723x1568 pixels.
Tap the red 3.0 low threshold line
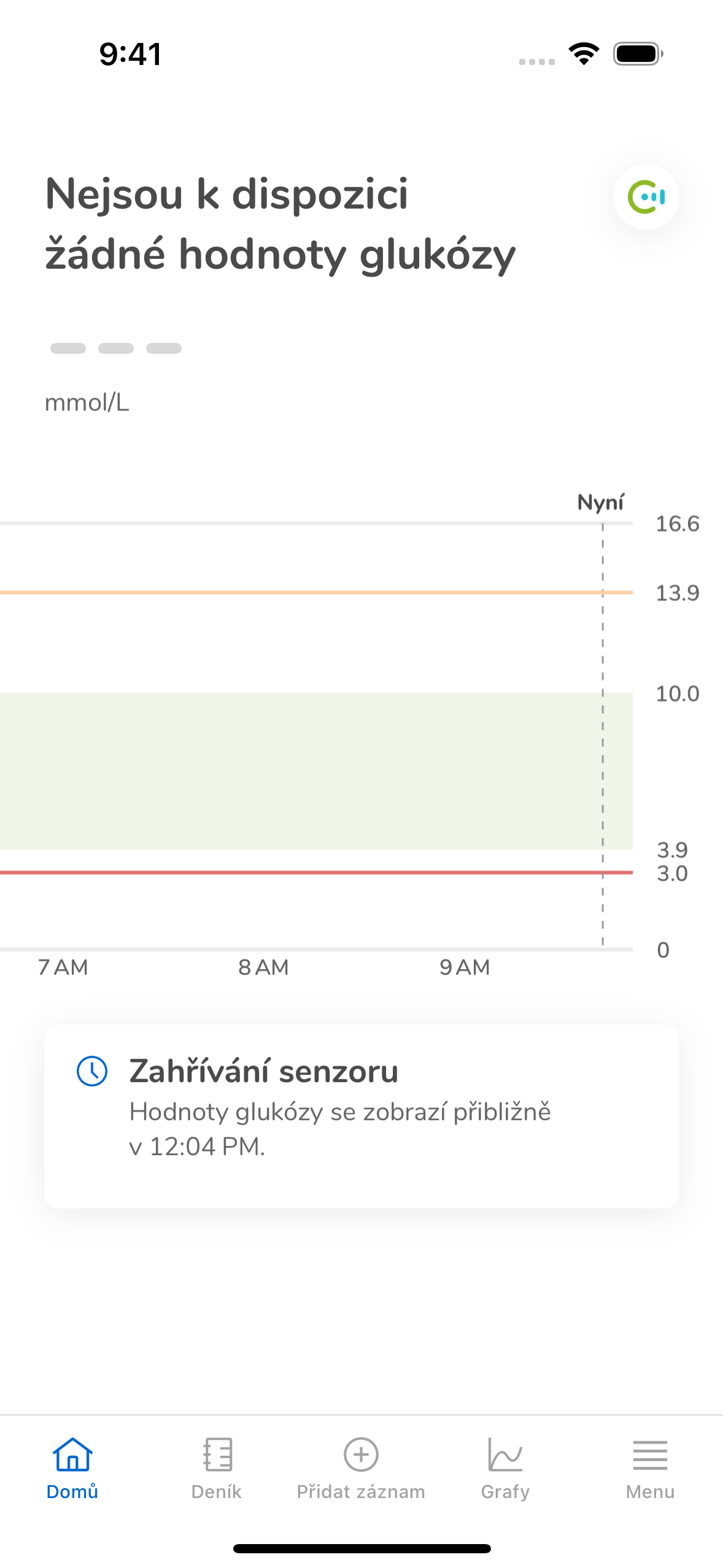click(316, 872)
